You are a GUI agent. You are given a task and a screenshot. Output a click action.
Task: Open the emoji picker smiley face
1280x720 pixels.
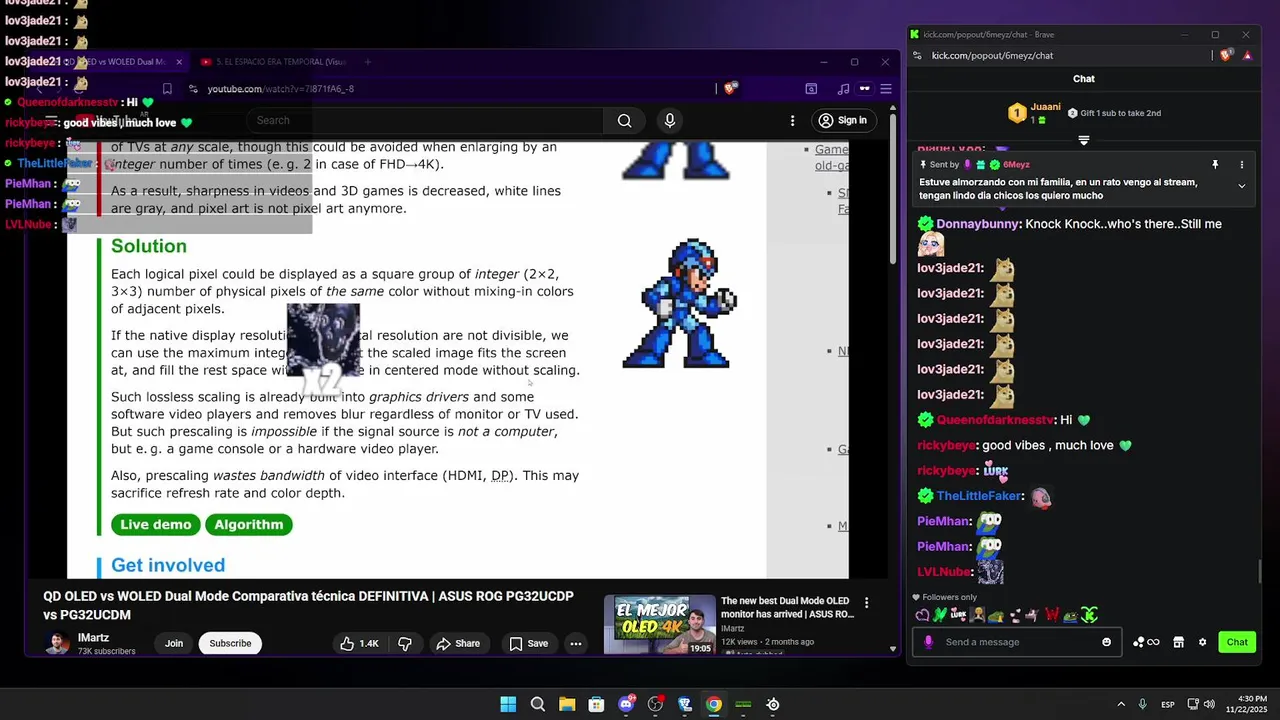tap(1106, 642)
